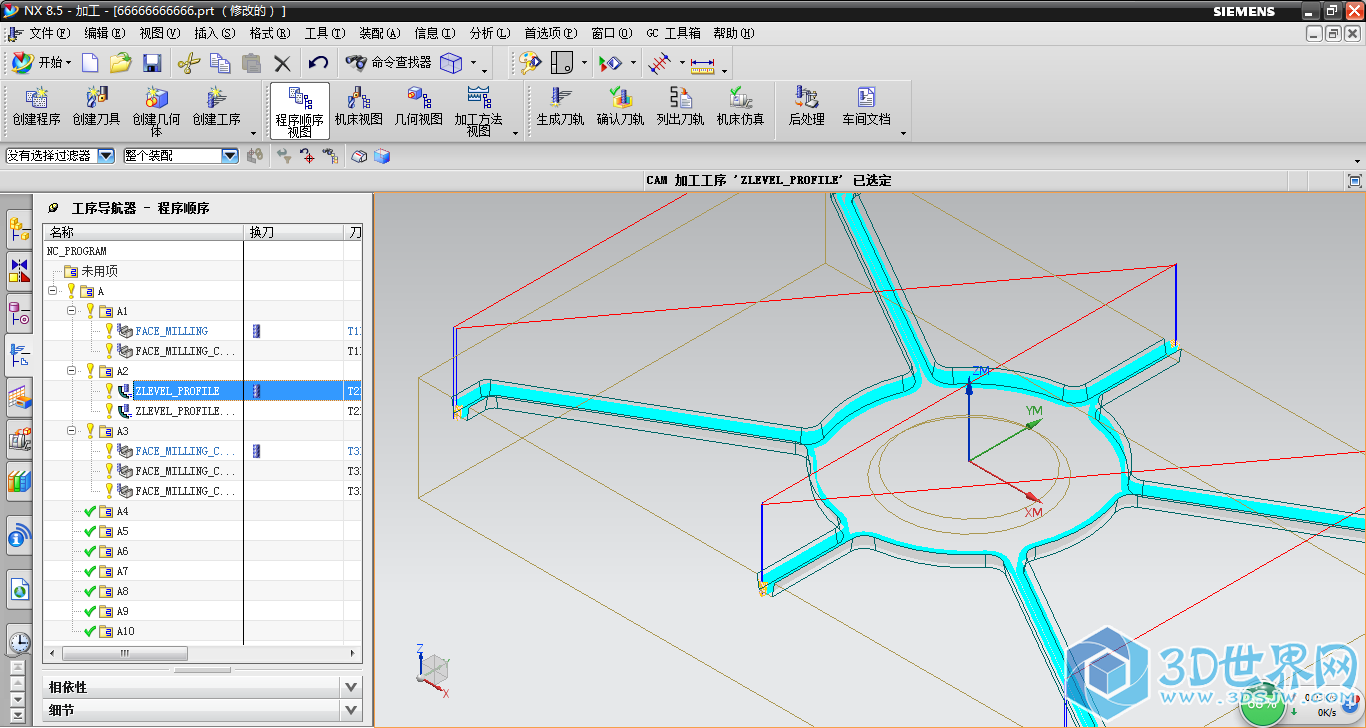Image resolution: width=1366 pixels, height=728 pixels.
Task: Toggle the navigator pin icon
Action: [x=54, y=208]
